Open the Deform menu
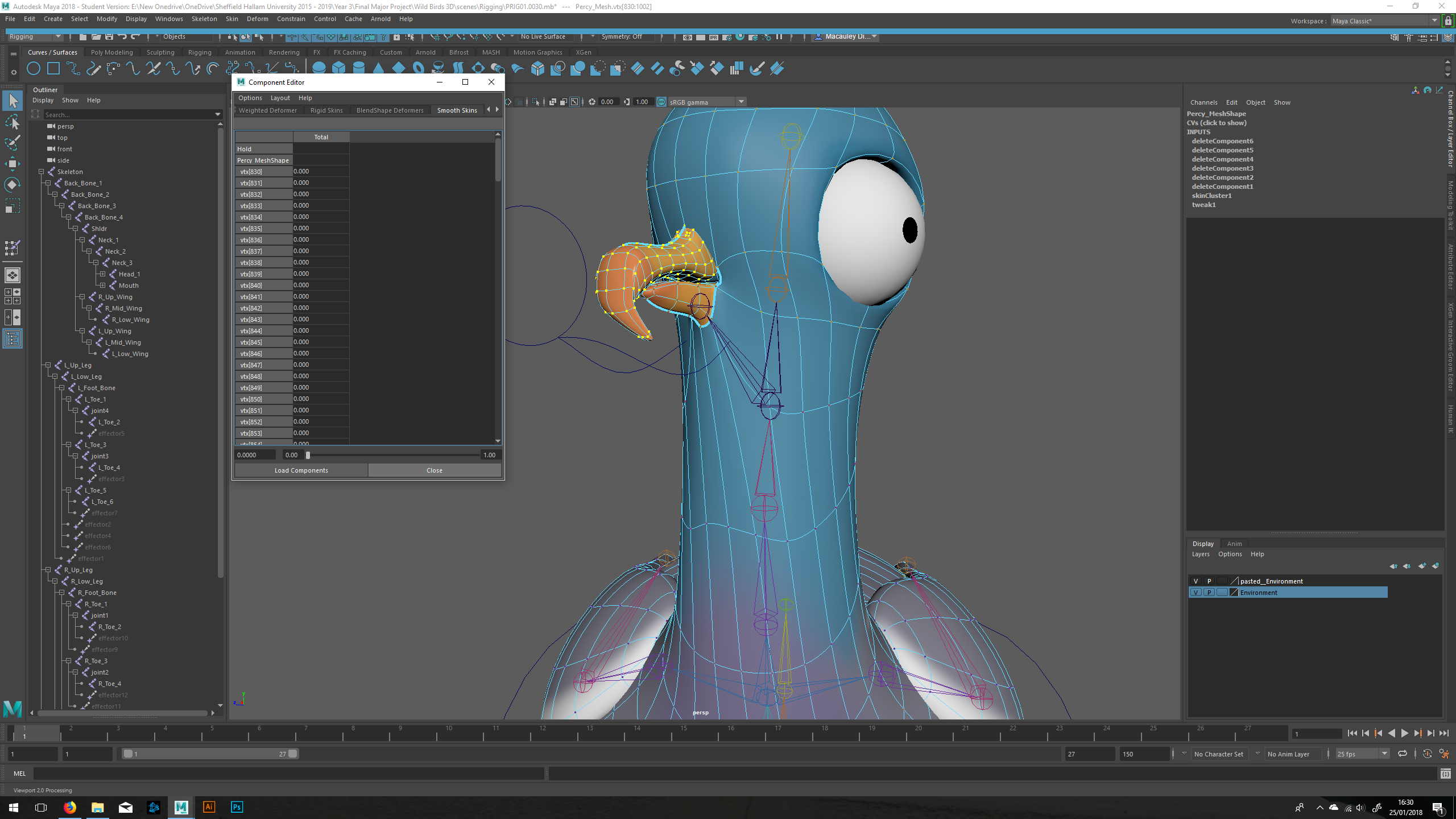Image resolution: width=1456 pixels, height=819 pixels. coord(257,19)
